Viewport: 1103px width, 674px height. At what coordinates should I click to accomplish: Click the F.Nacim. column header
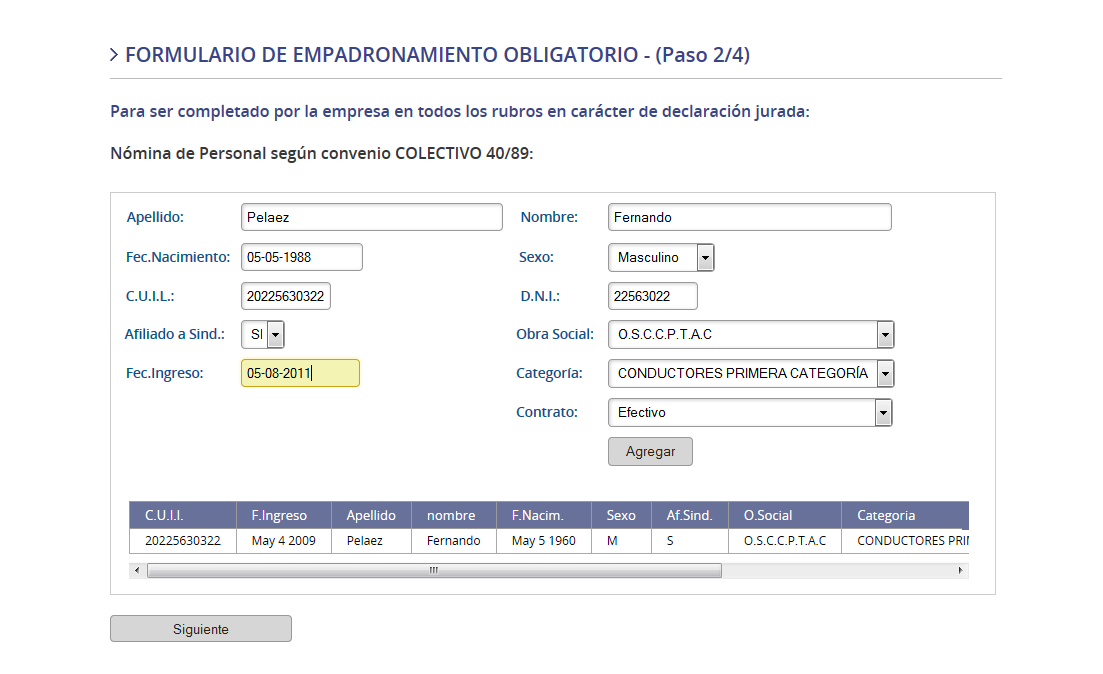[544, 515]
